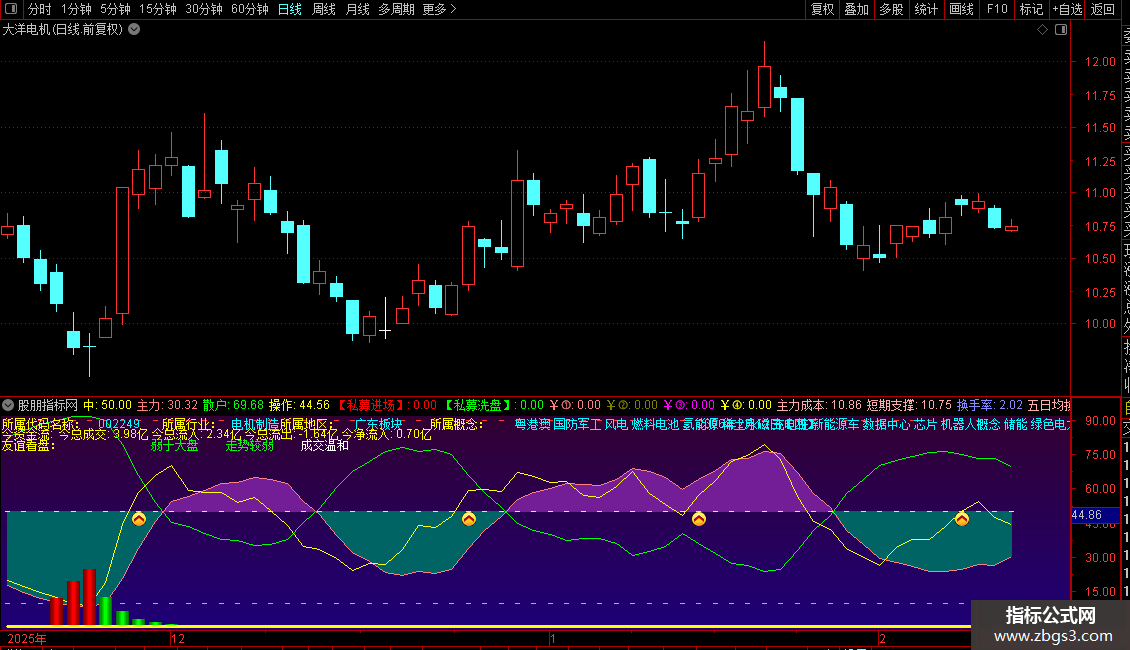Open the 多股 multi-stock view
The height and width of the screenshot is (650, 1130).
(x=891, y=9)
